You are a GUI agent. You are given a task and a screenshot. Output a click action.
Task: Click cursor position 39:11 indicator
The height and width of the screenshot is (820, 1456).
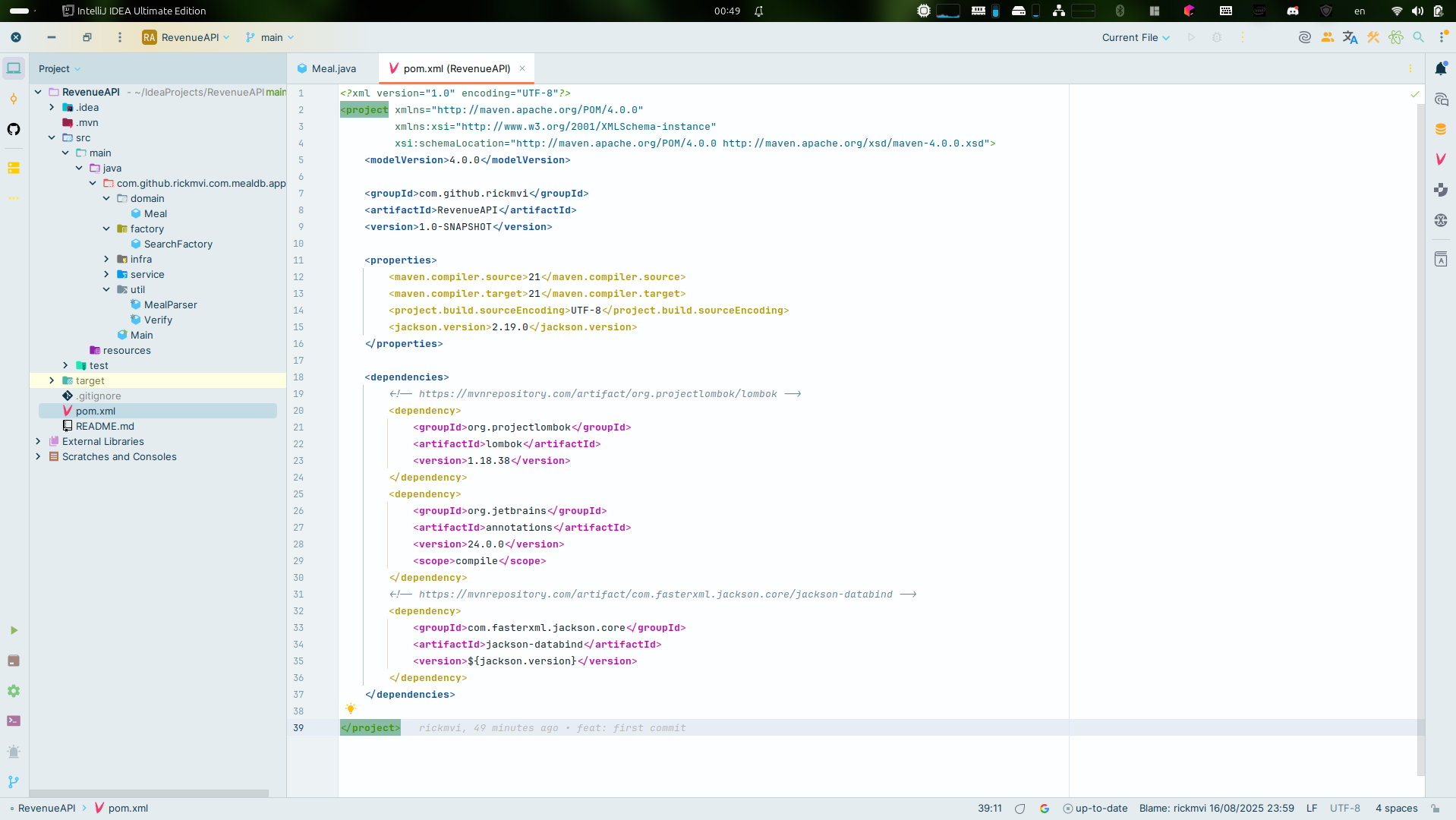coord(989,809)
